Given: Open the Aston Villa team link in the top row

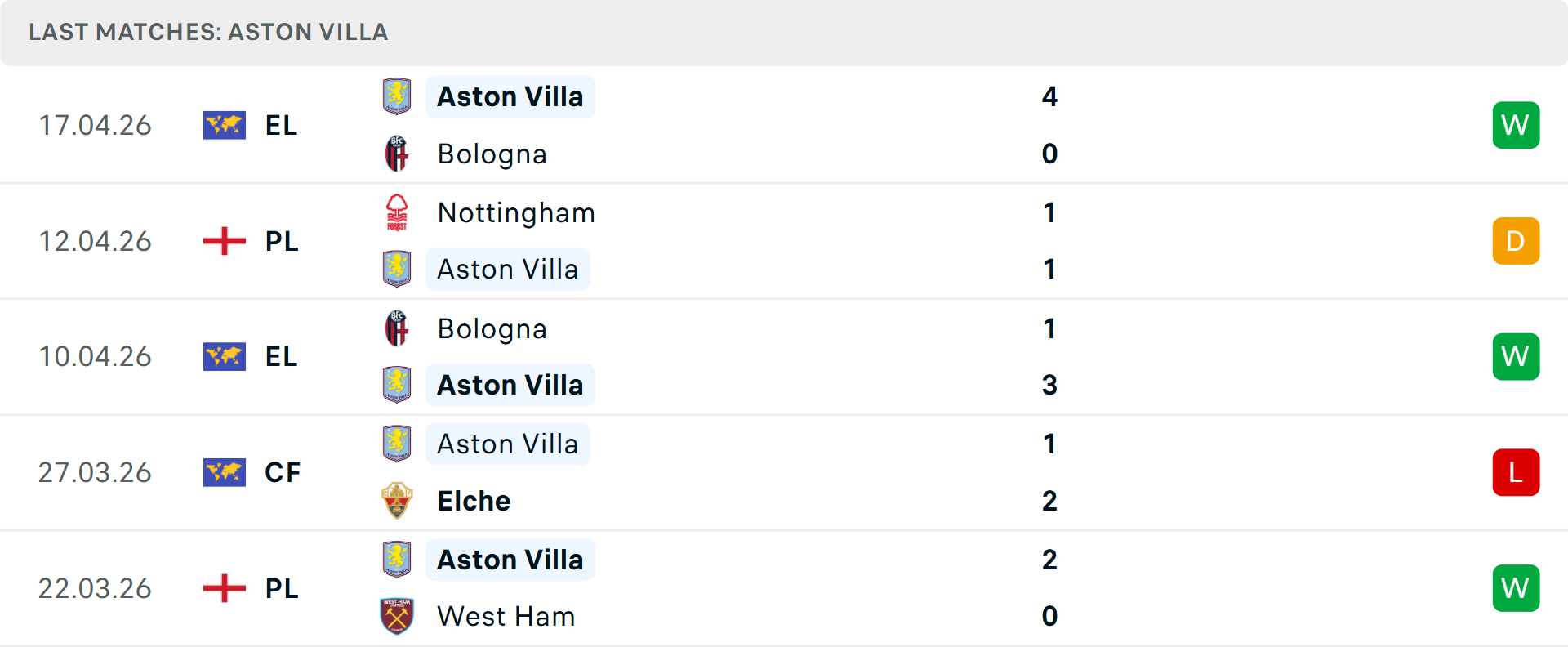Looking at the screenshot, I should click(x=510, y=96).
